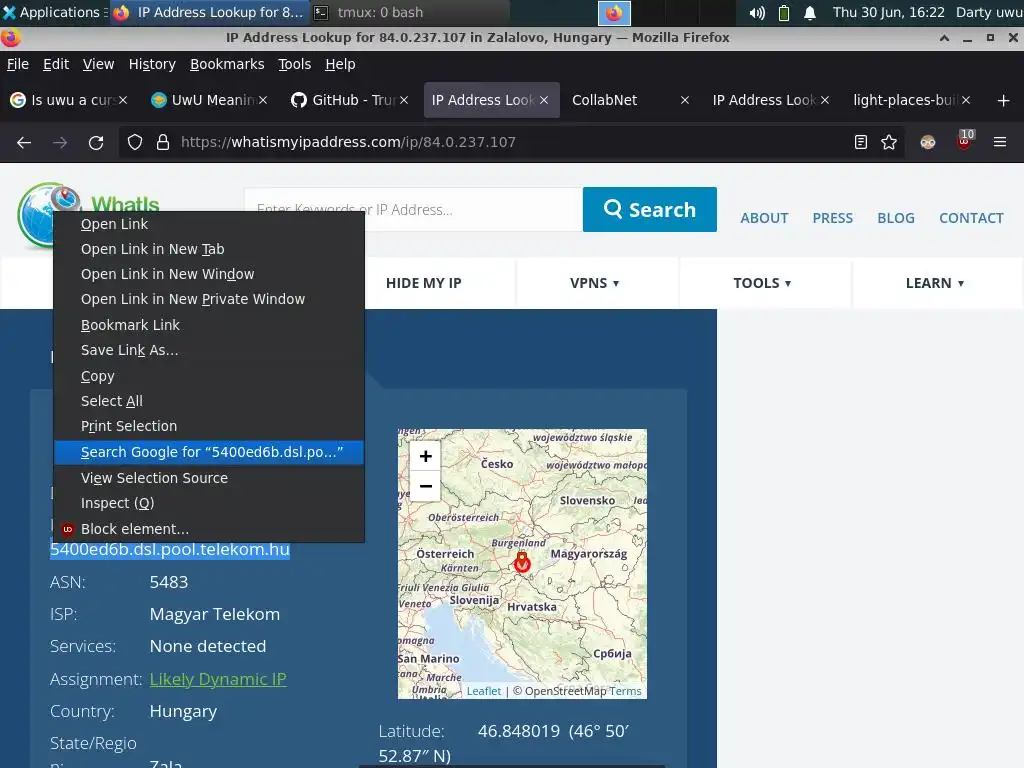
Task: Expand the TOOLS dropdown menu
Action: (x=762, y=283)
